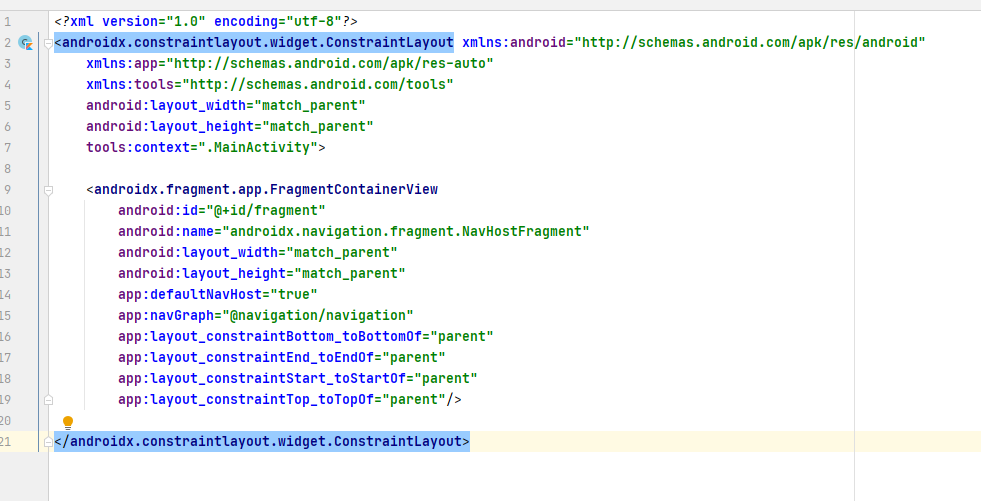Click the related Kotlin file gutter icon

click(x=25, y=43)
